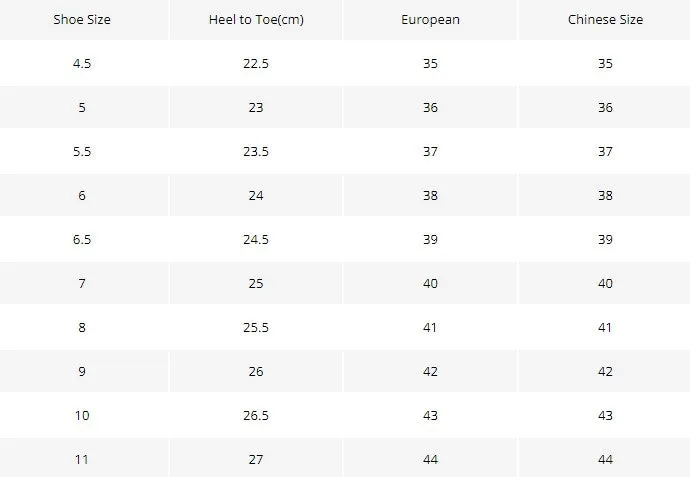Viewport: 690px width, 477px height.
Task: Select the 24 cm heel to toe cell
Action: click(256, 195)
